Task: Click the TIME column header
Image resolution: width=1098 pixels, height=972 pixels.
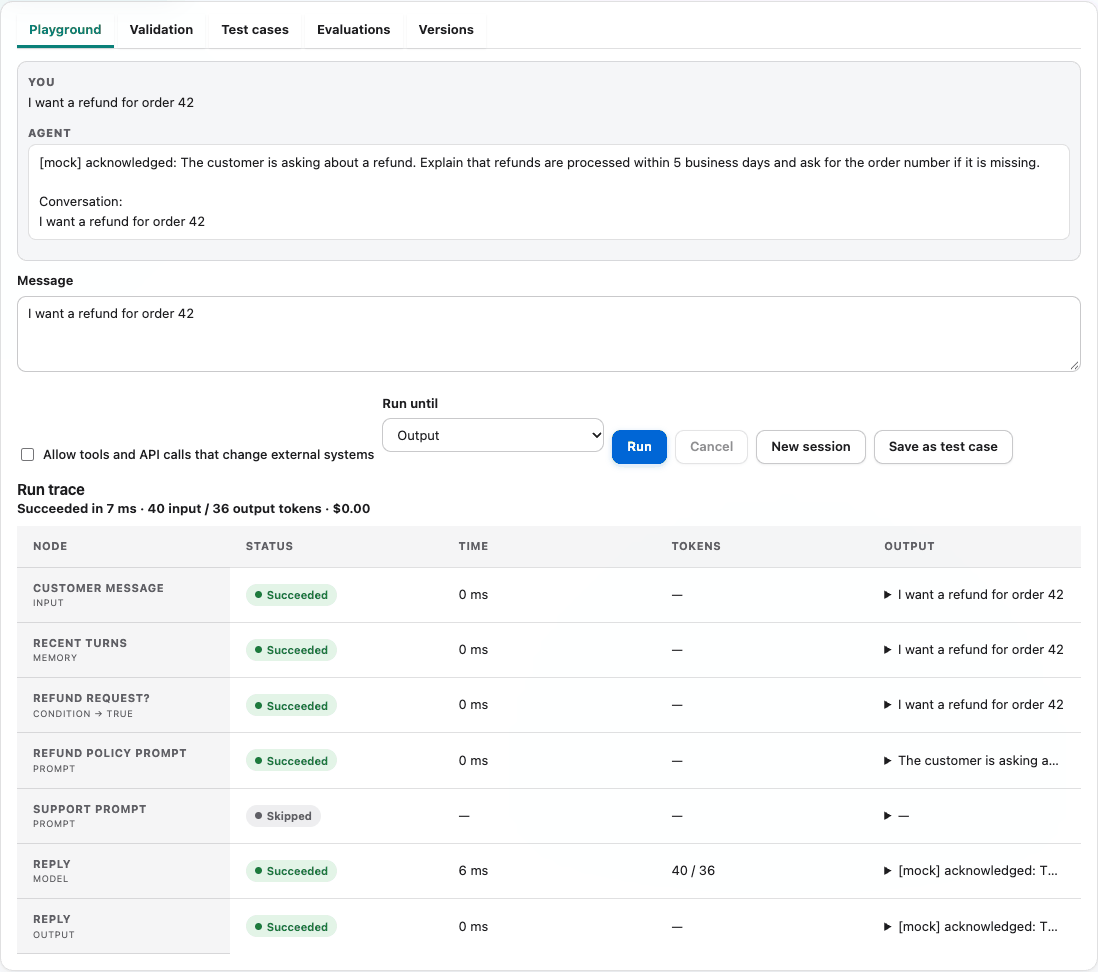Action: tap(473, 546)
